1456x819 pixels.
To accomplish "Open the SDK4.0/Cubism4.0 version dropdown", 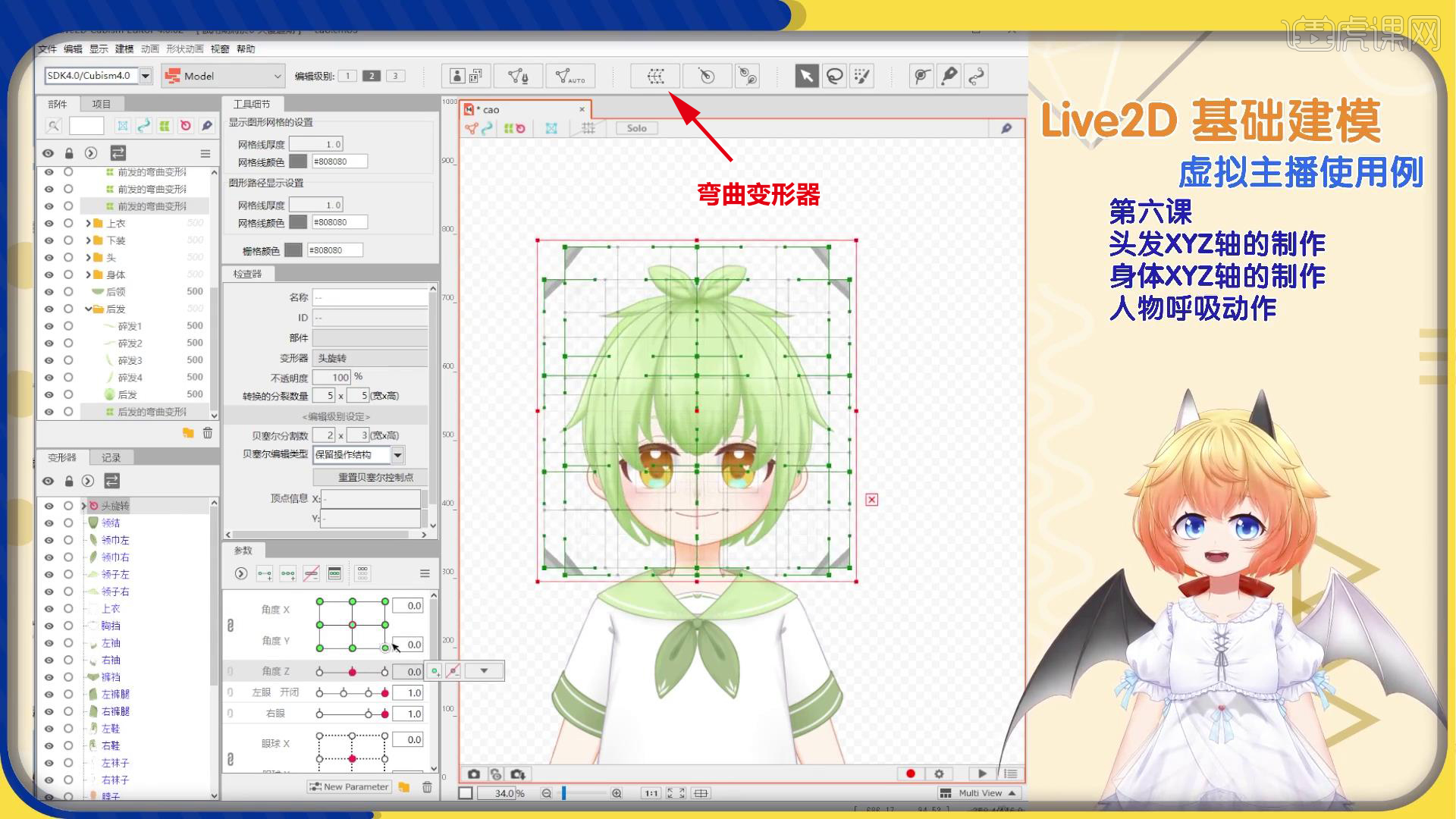I will pos(144,76).
